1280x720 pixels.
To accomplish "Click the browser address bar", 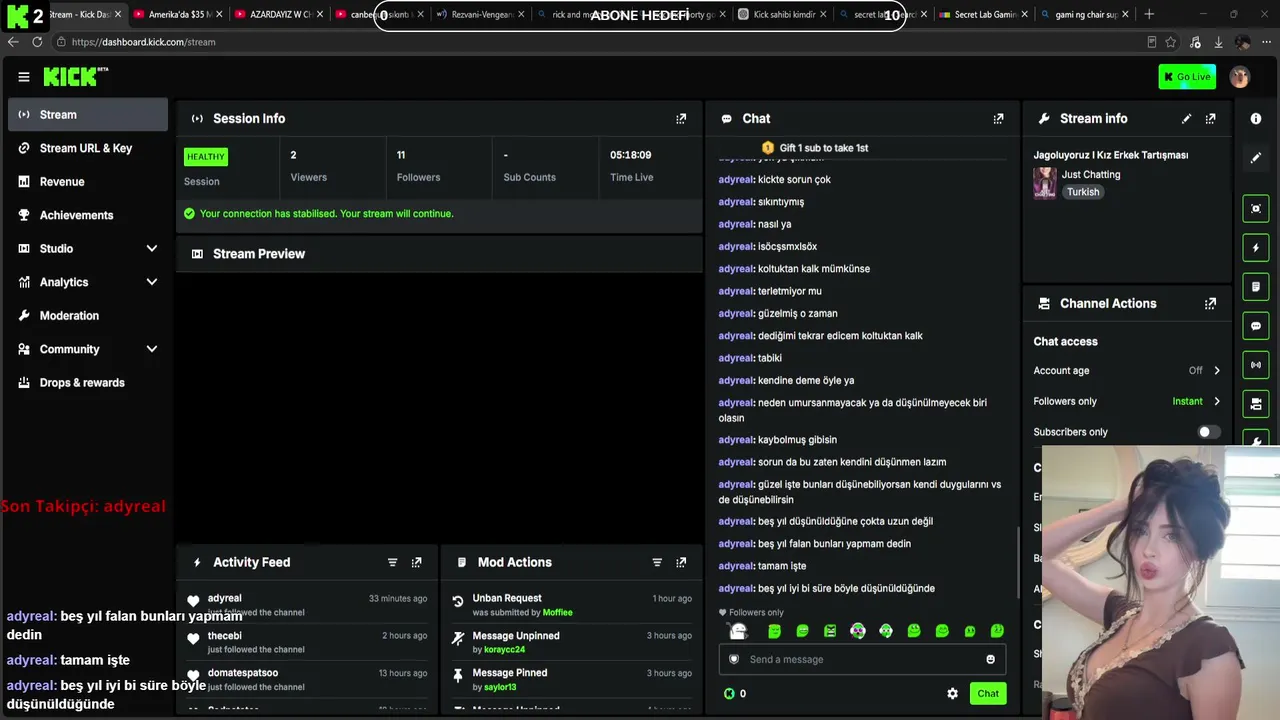I will pyautogui.click(x=600, y=42).
